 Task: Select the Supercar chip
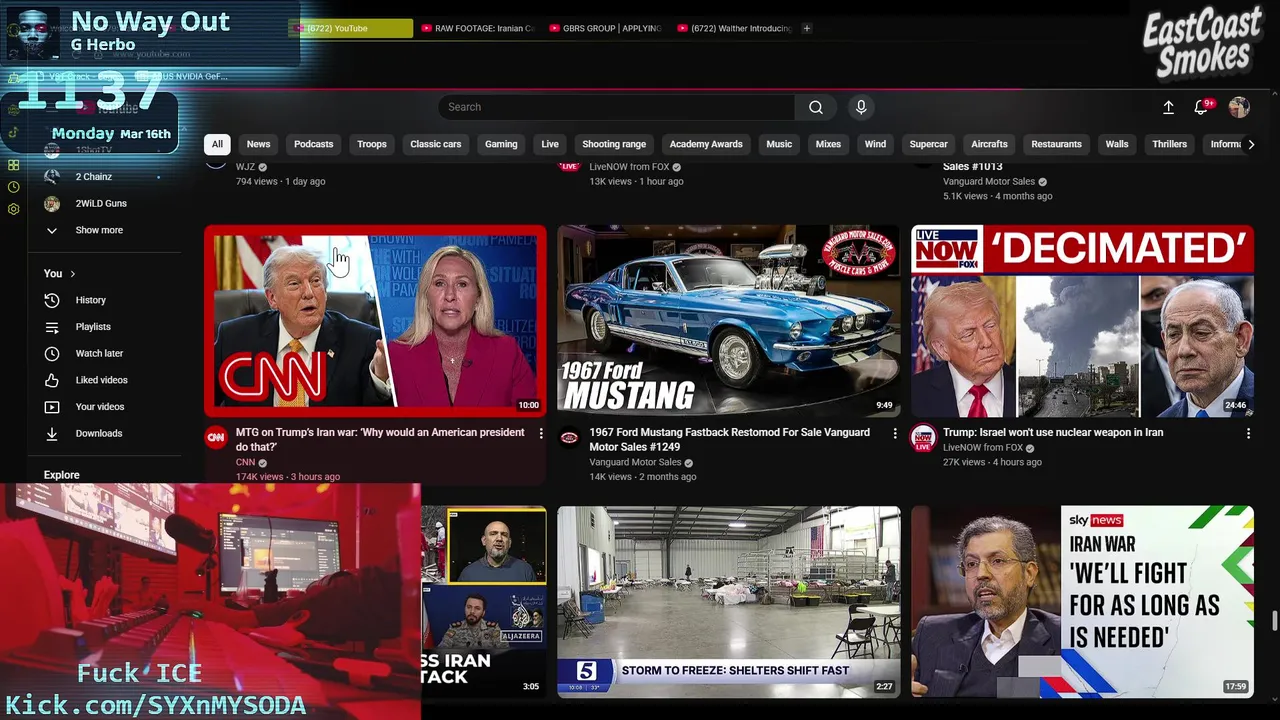928,144
